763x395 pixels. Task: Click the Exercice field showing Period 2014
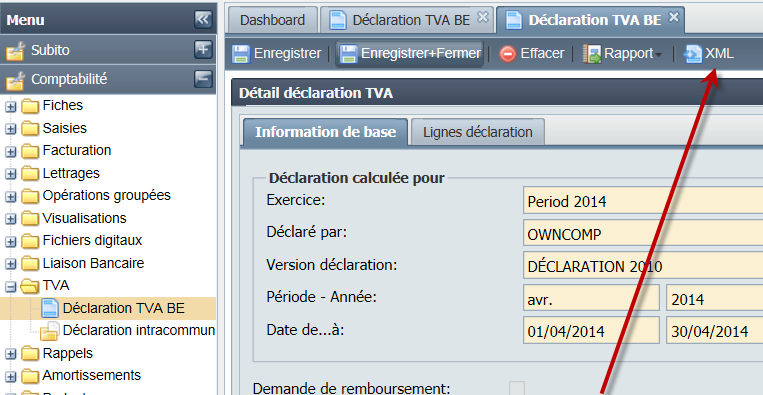643,200
